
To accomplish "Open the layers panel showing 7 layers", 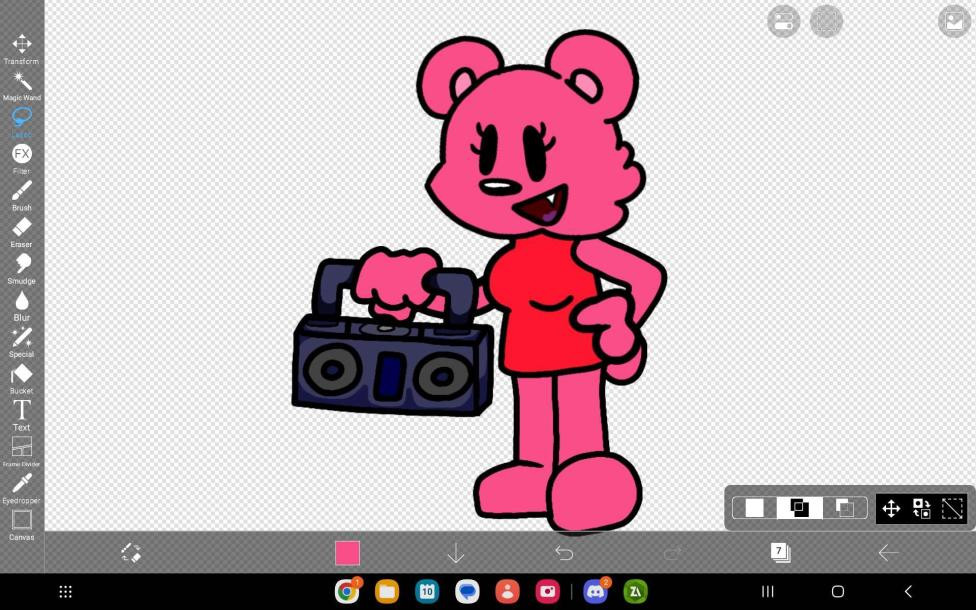I will tap(780, 552).
